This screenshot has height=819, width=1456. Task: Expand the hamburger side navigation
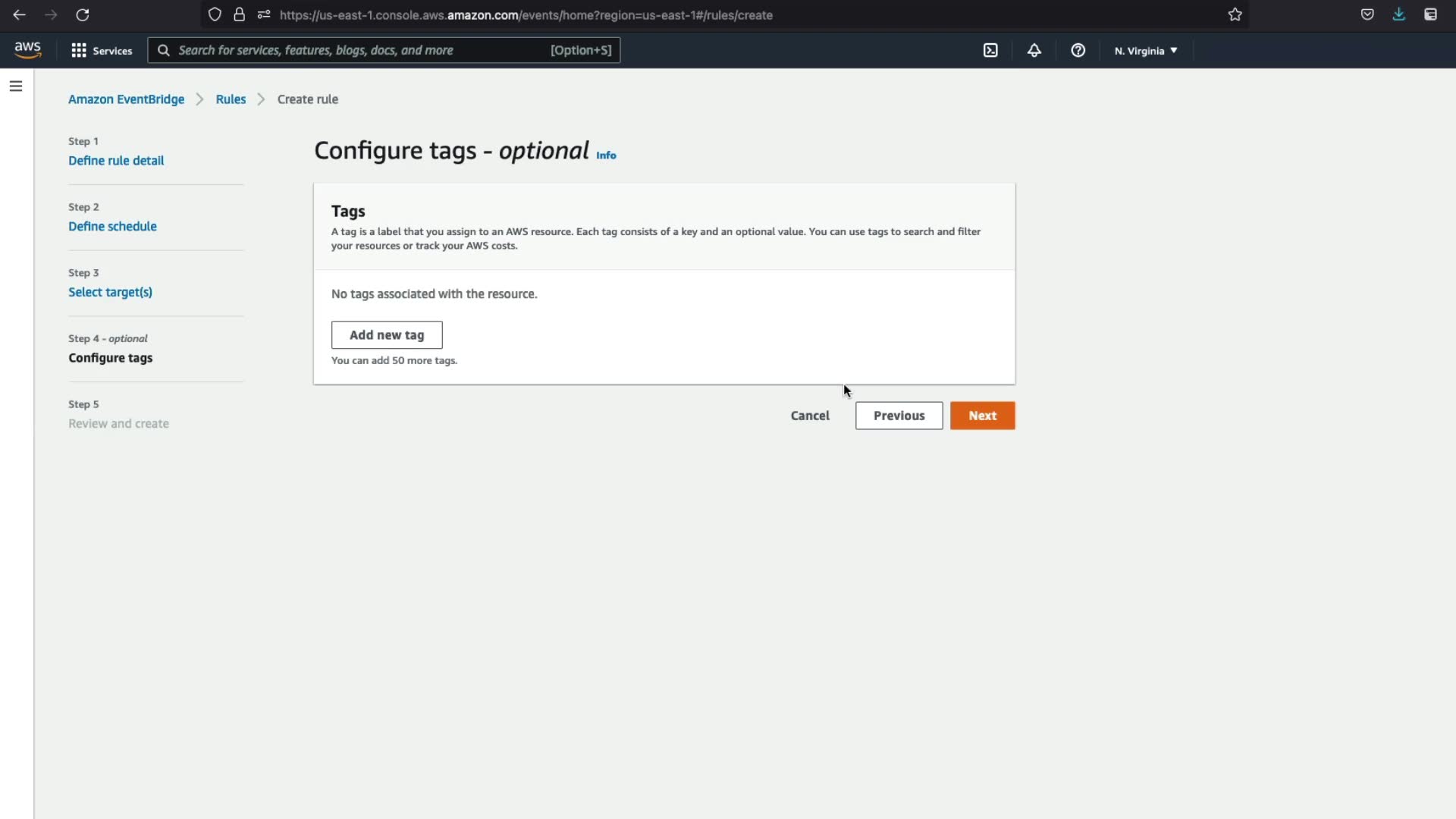(16, 86)
